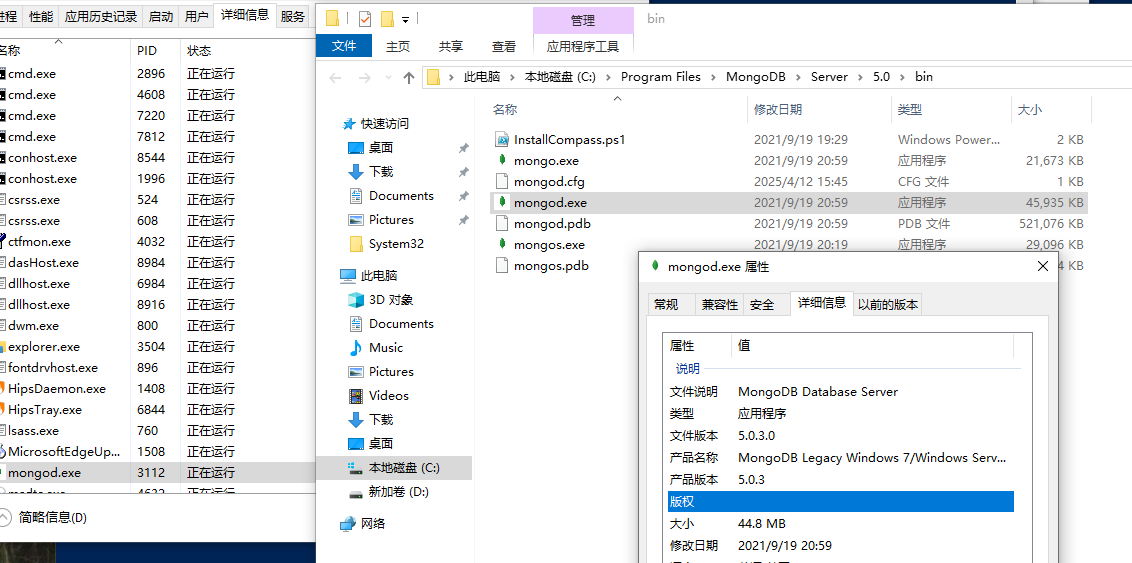The height and width of the screenshot is (563, 1132).
Task: Open the recent locations dropdown arrow
Action: click(388, 77)
